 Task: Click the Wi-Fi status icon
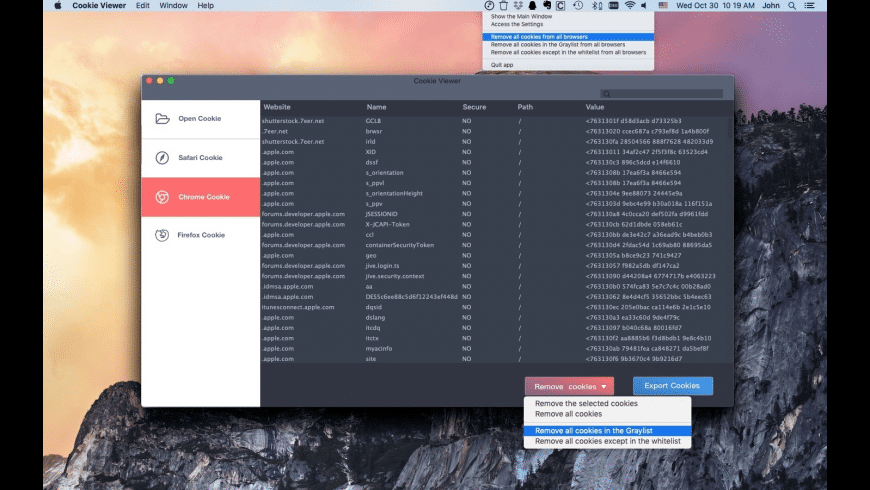click(x=630, y=6)
